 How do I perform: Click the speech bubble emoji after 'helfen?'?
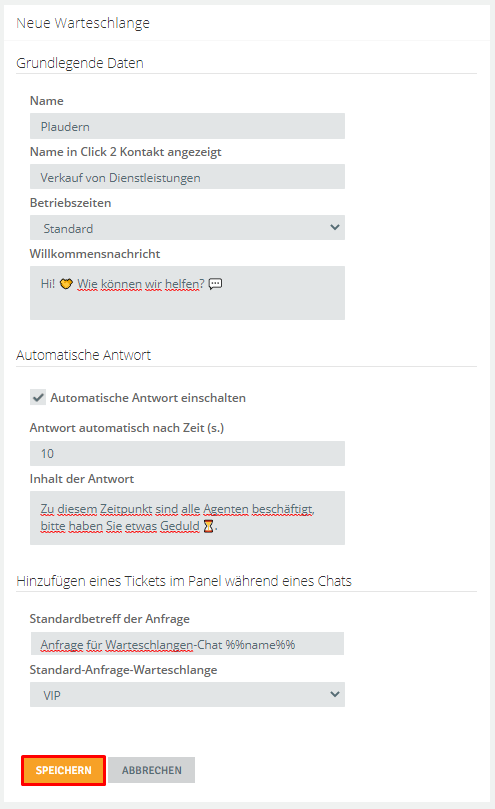click(215, 284)
